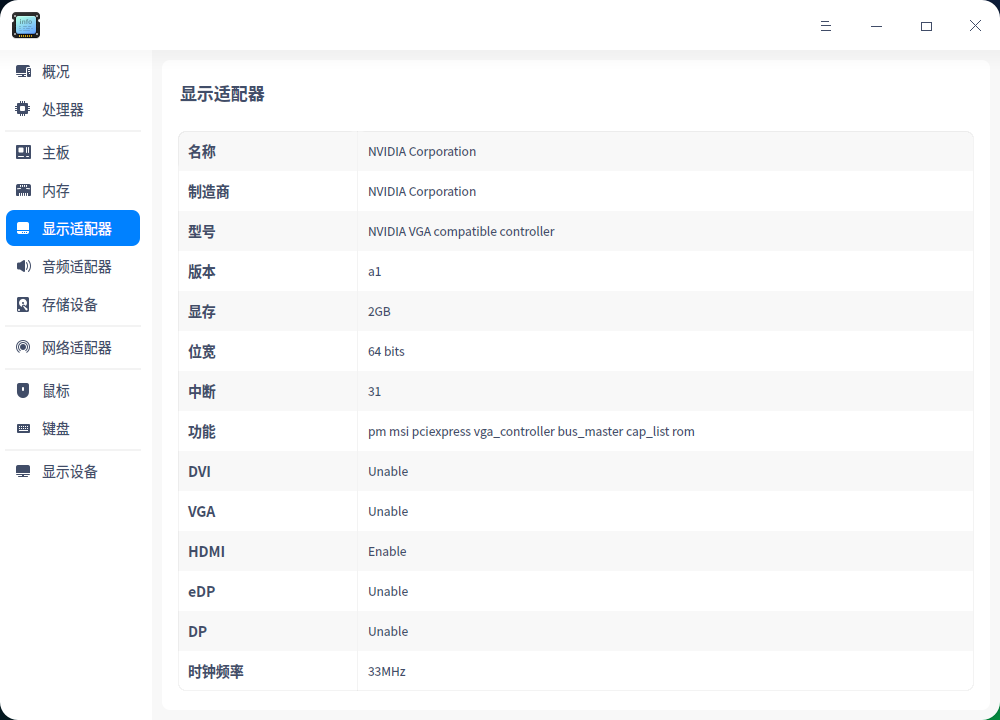Click the 存储设备 disk icon
Image resolution: width=1000 pixels, height=720 pixels.
pyautogui.click(x=24, y=305)
